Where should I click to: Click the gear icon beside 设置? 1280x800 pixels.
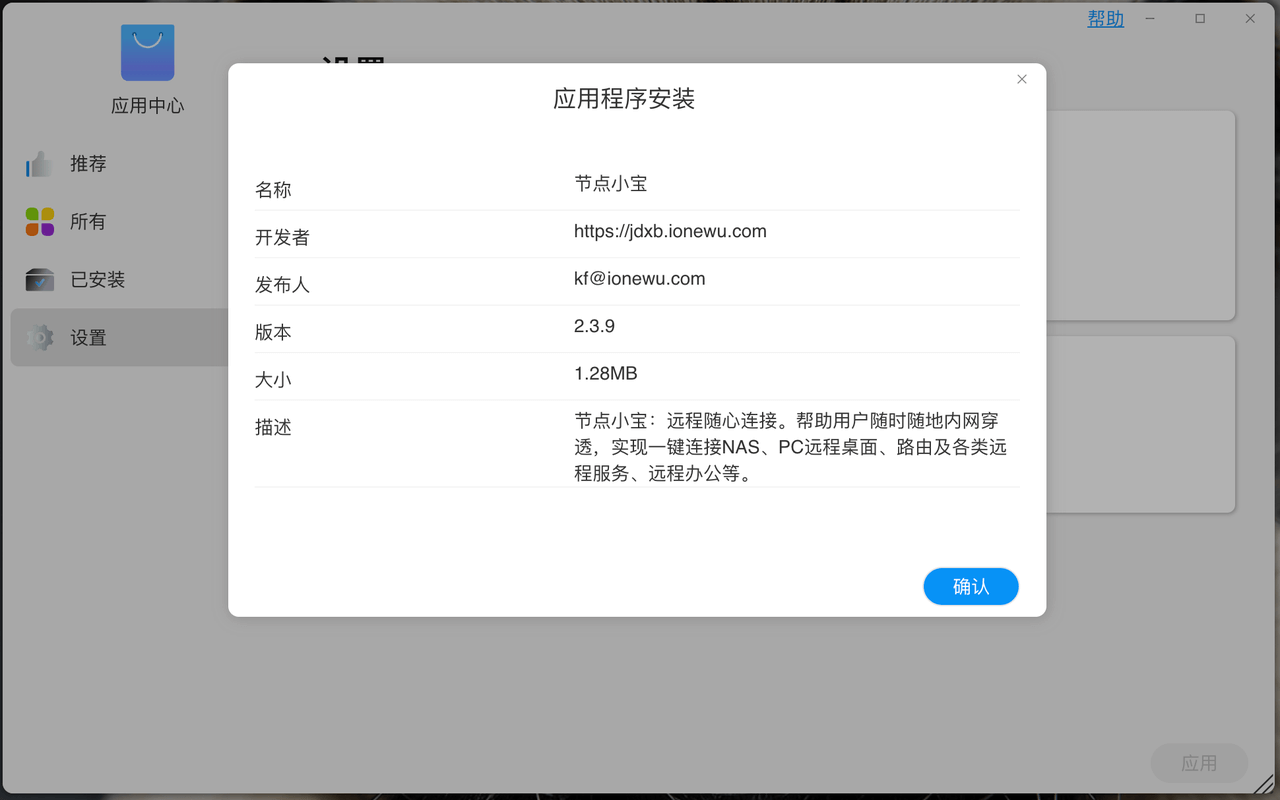coord(39,338)
